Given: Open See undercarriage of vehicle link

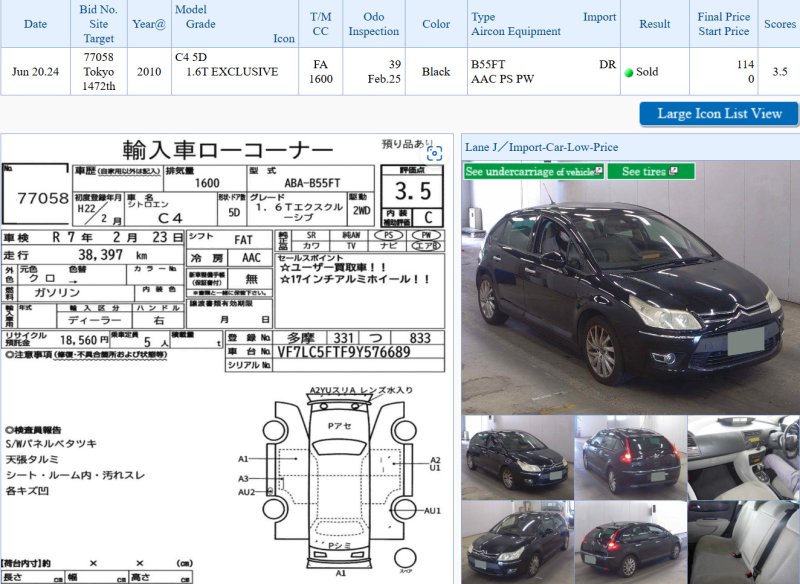Looking at the screenshot, I should [x=534, y=171].
